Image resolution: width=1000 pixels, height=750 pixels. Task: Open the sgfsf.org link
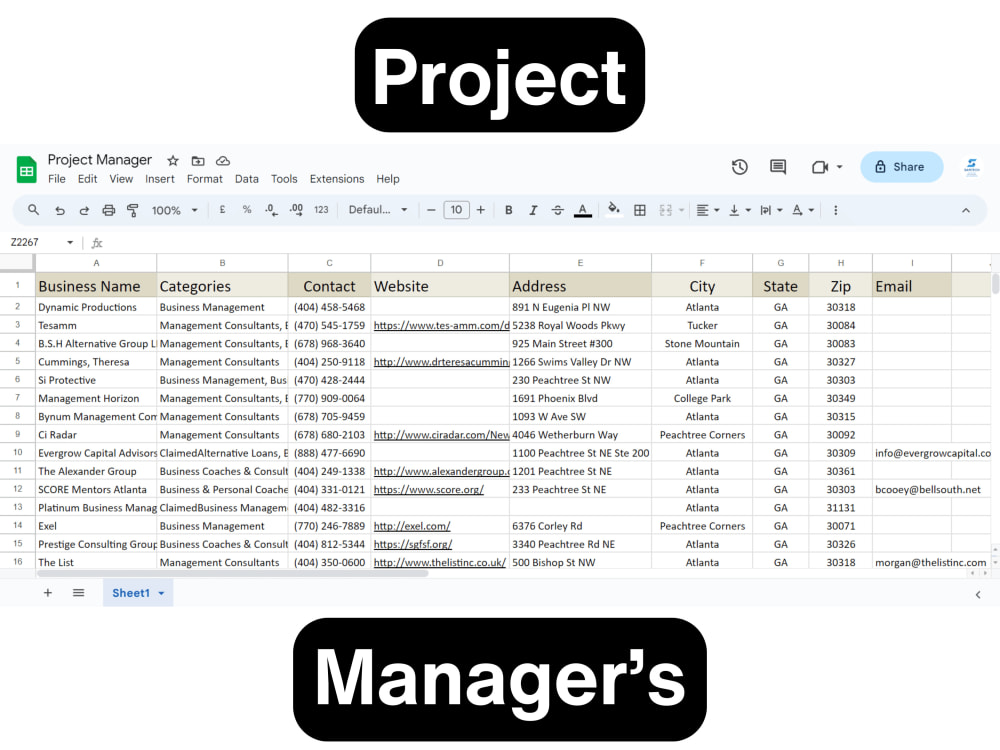pos(413,545)
